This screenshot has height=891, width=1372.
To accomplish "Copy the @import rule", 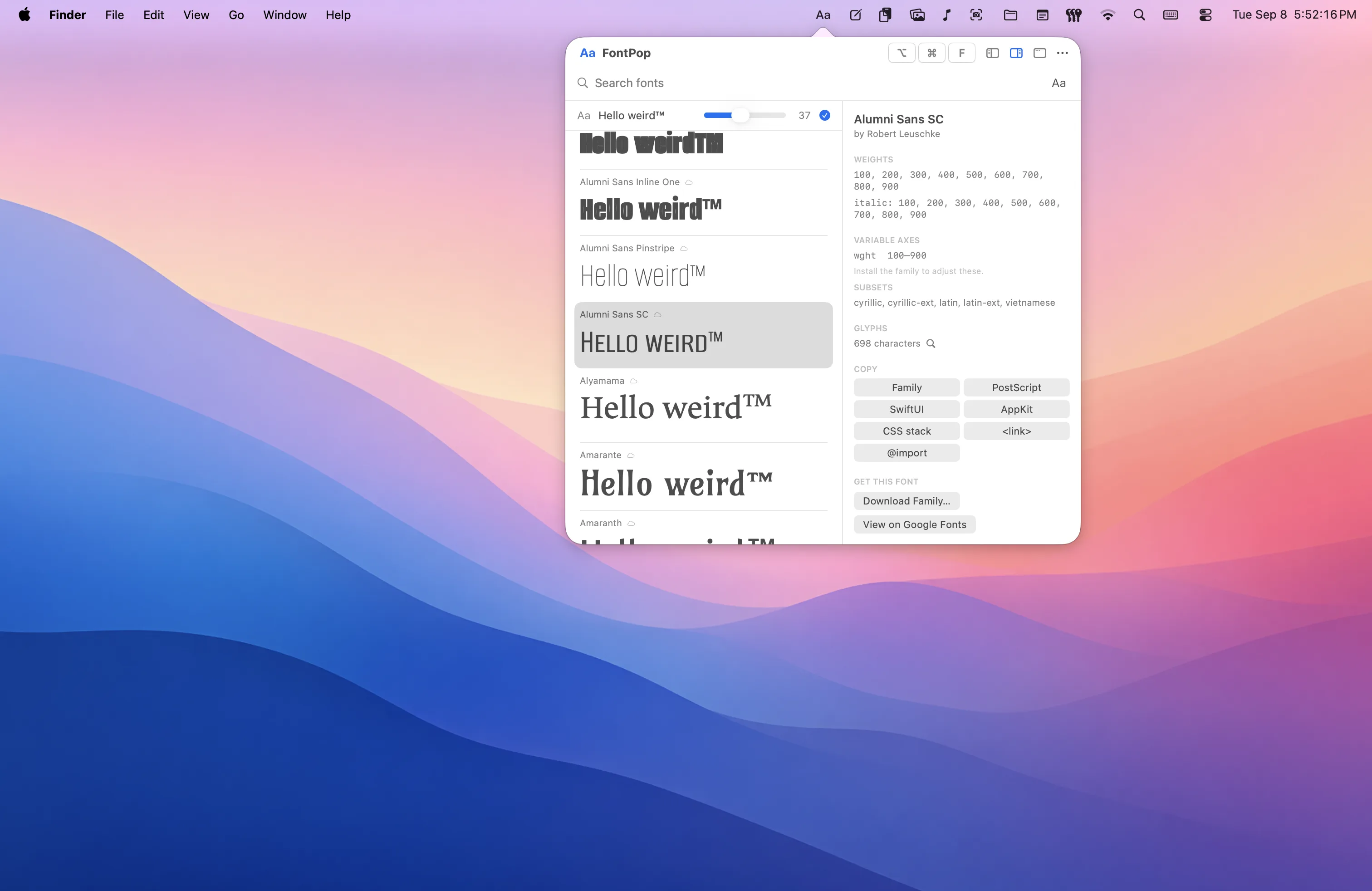I will coord(906,453).
